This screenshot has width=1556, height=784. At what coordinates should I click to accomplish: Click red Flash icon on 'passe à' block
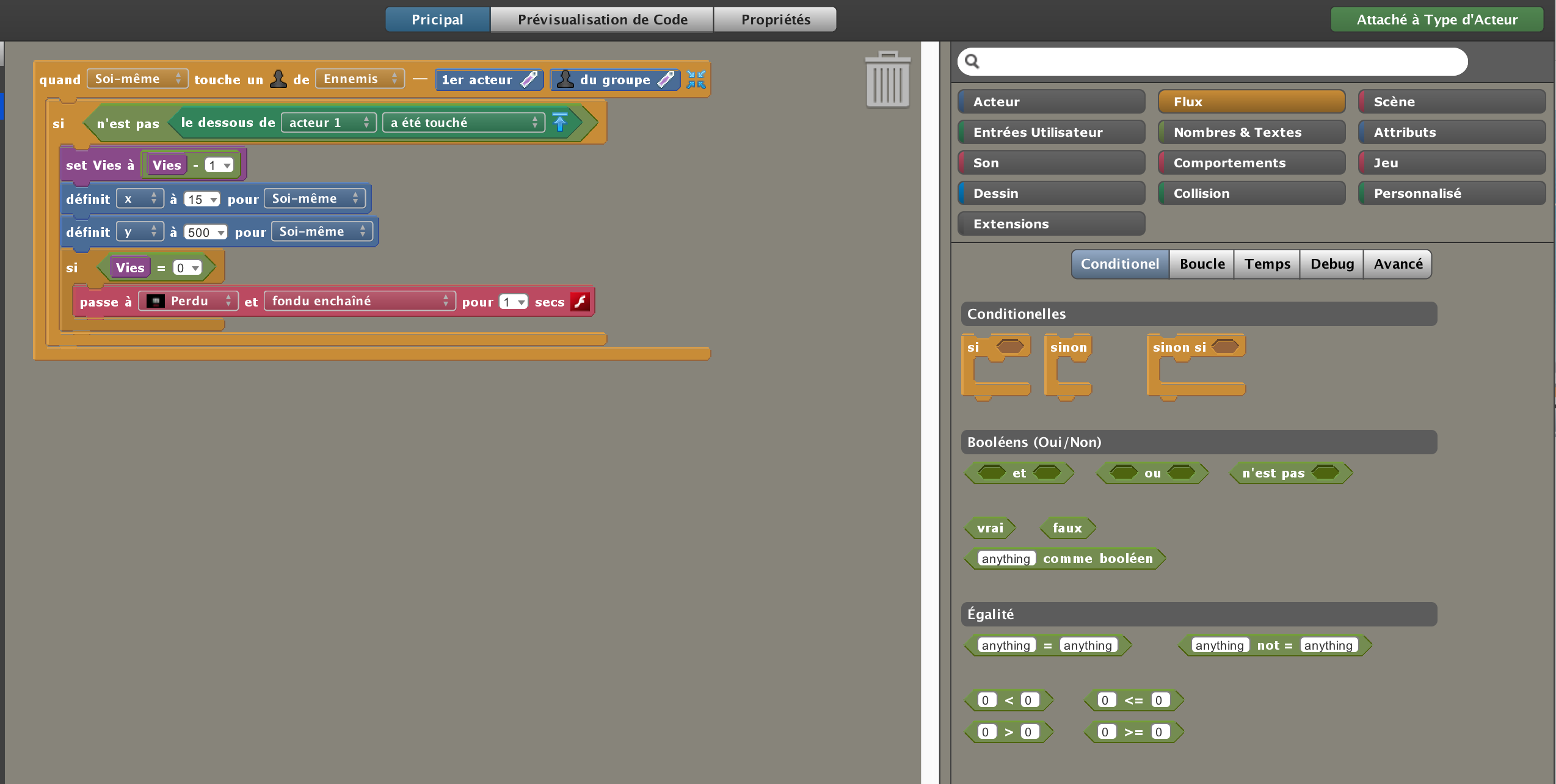click(580, 302)
